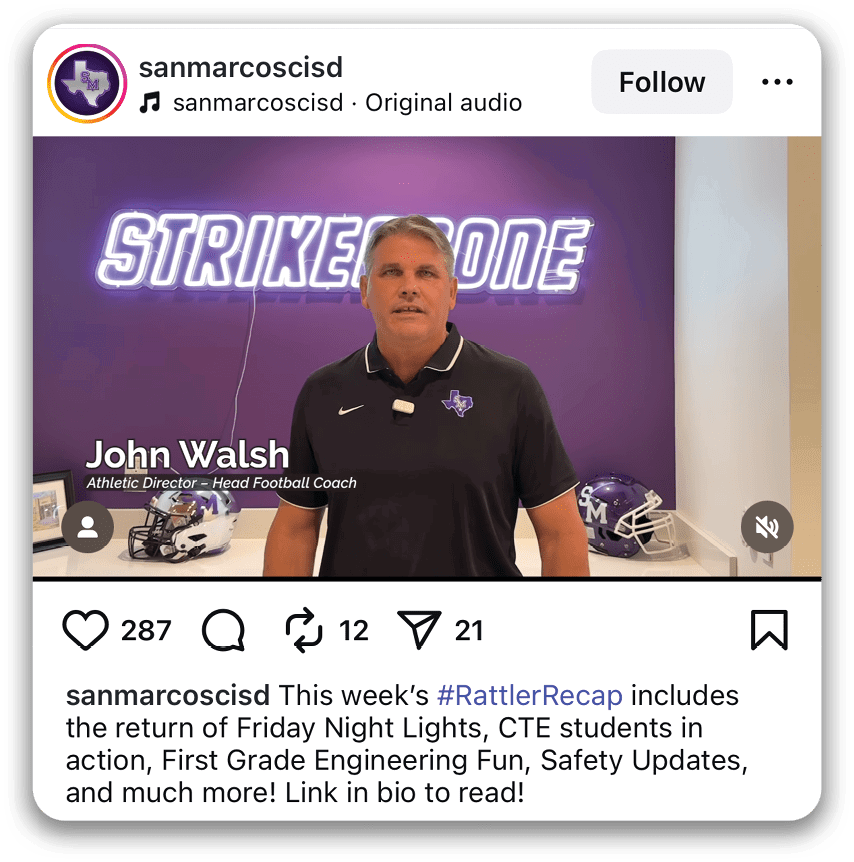854x862 pixels.
Task: Open comments via speech bubble icon
Action: click(x=223, y=630)
